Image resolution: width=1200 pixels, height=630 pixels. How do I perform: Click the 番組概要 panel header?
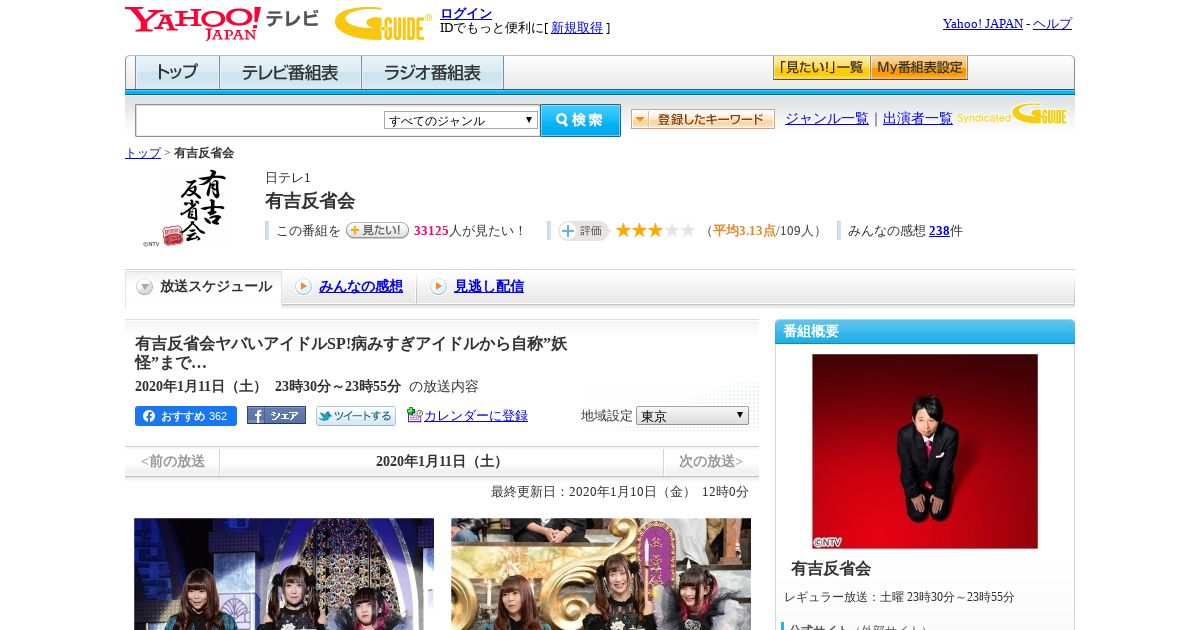point(925,332)
